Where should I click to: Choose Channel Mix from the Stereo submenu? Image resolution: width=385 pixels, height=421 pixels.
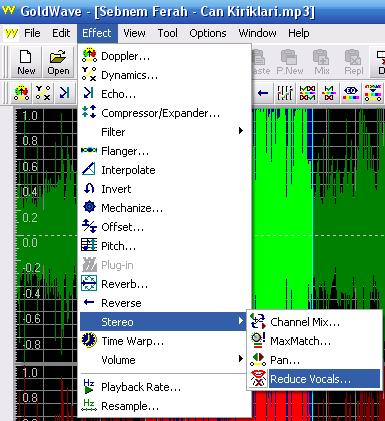(314, 322)
